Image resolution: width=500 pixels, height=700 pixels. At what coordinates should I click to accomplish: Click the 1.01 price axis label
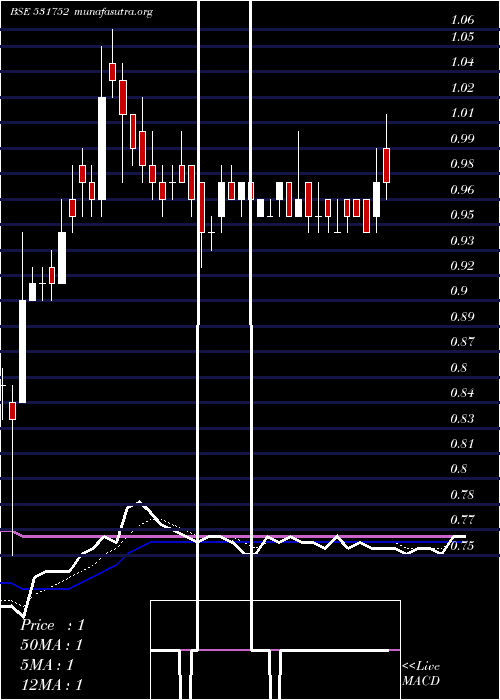462,113
